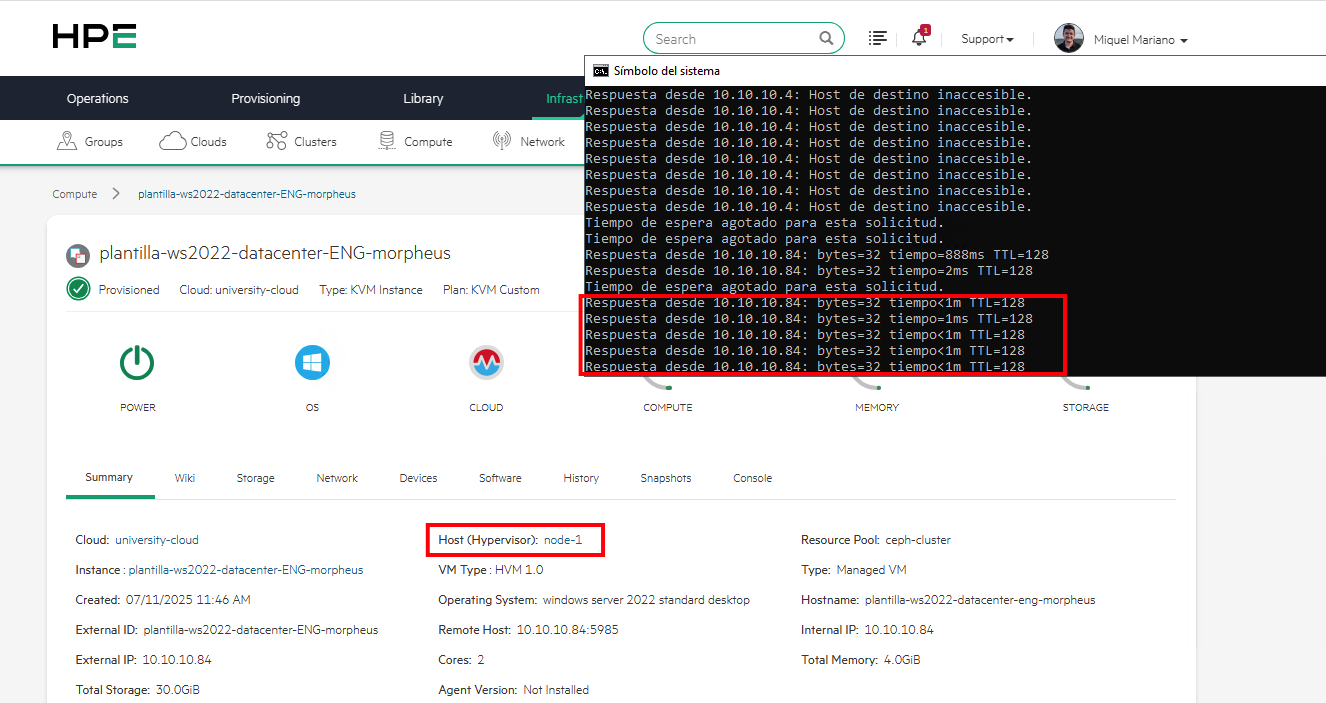Open the Windows OS status icon

[x=312, y=362]
